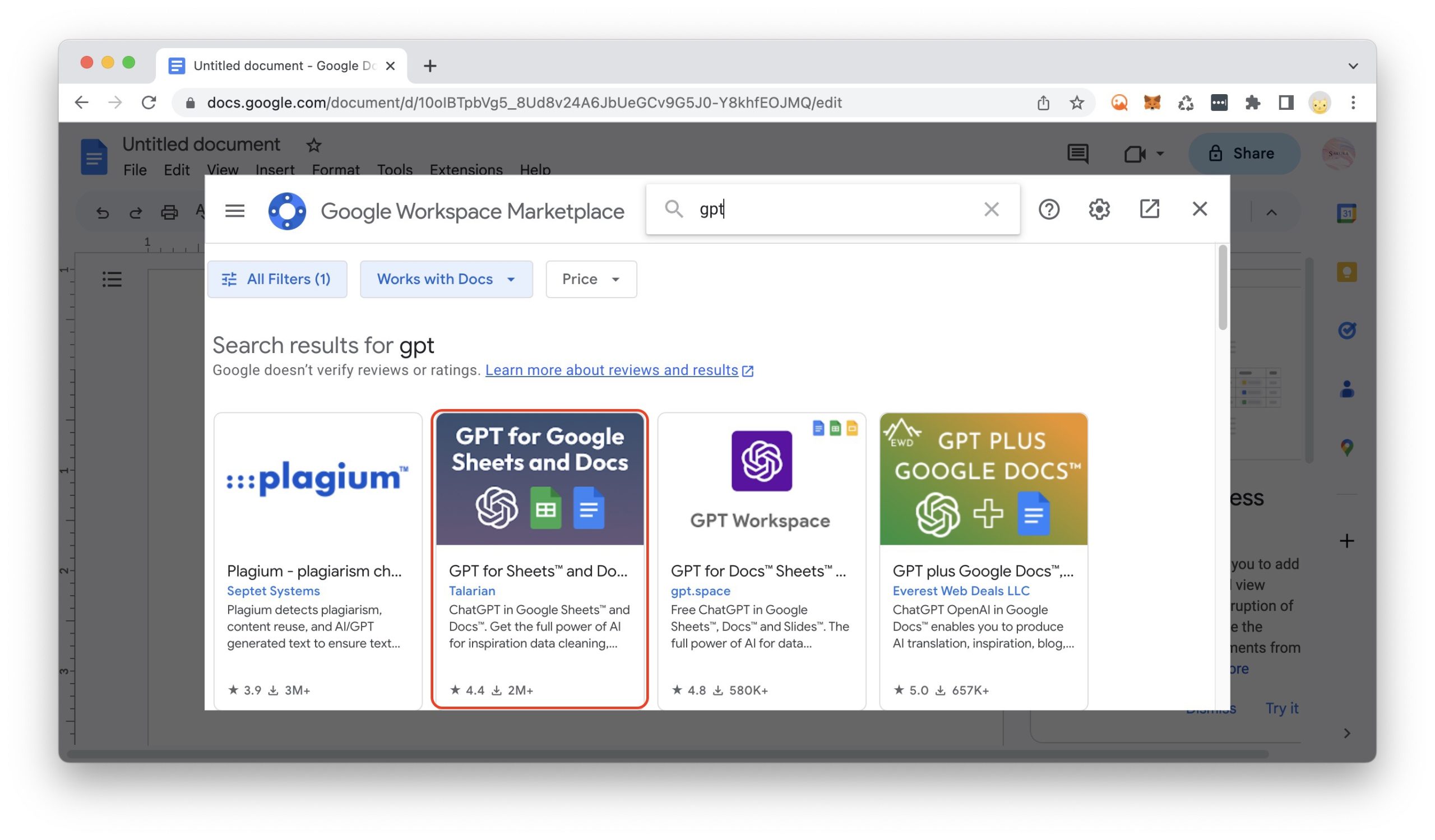Open the Marketplace hamburger menu
Image resolution: width=1435 pixels, height=840 pixels.
pos(235,211)
